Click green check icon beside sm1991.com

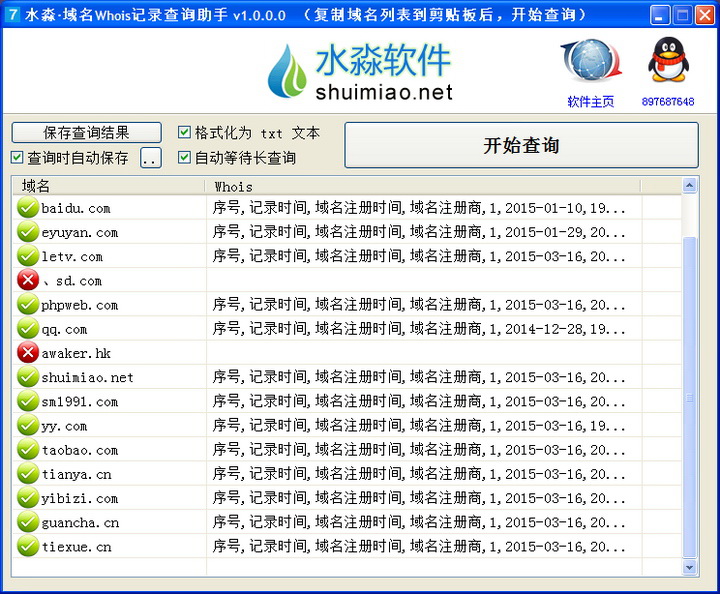pos(28,401)
